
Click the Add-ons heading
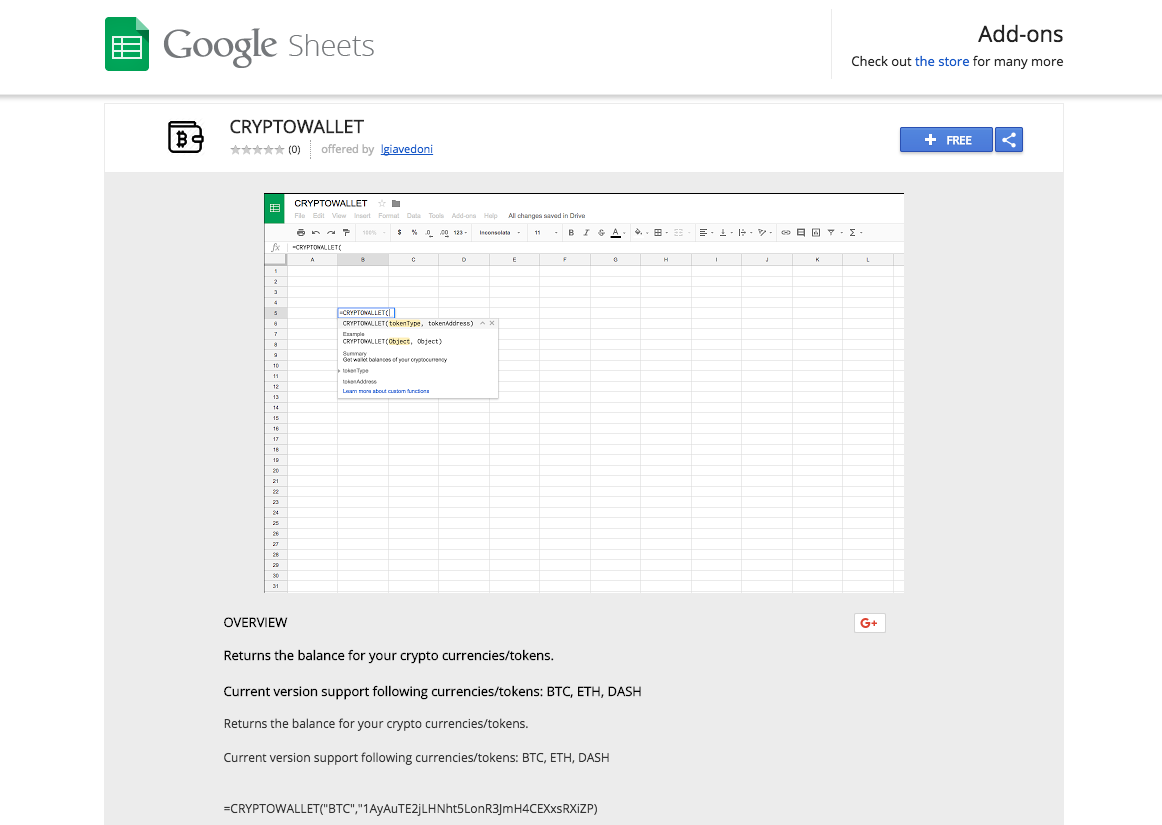click(1020, 34)
